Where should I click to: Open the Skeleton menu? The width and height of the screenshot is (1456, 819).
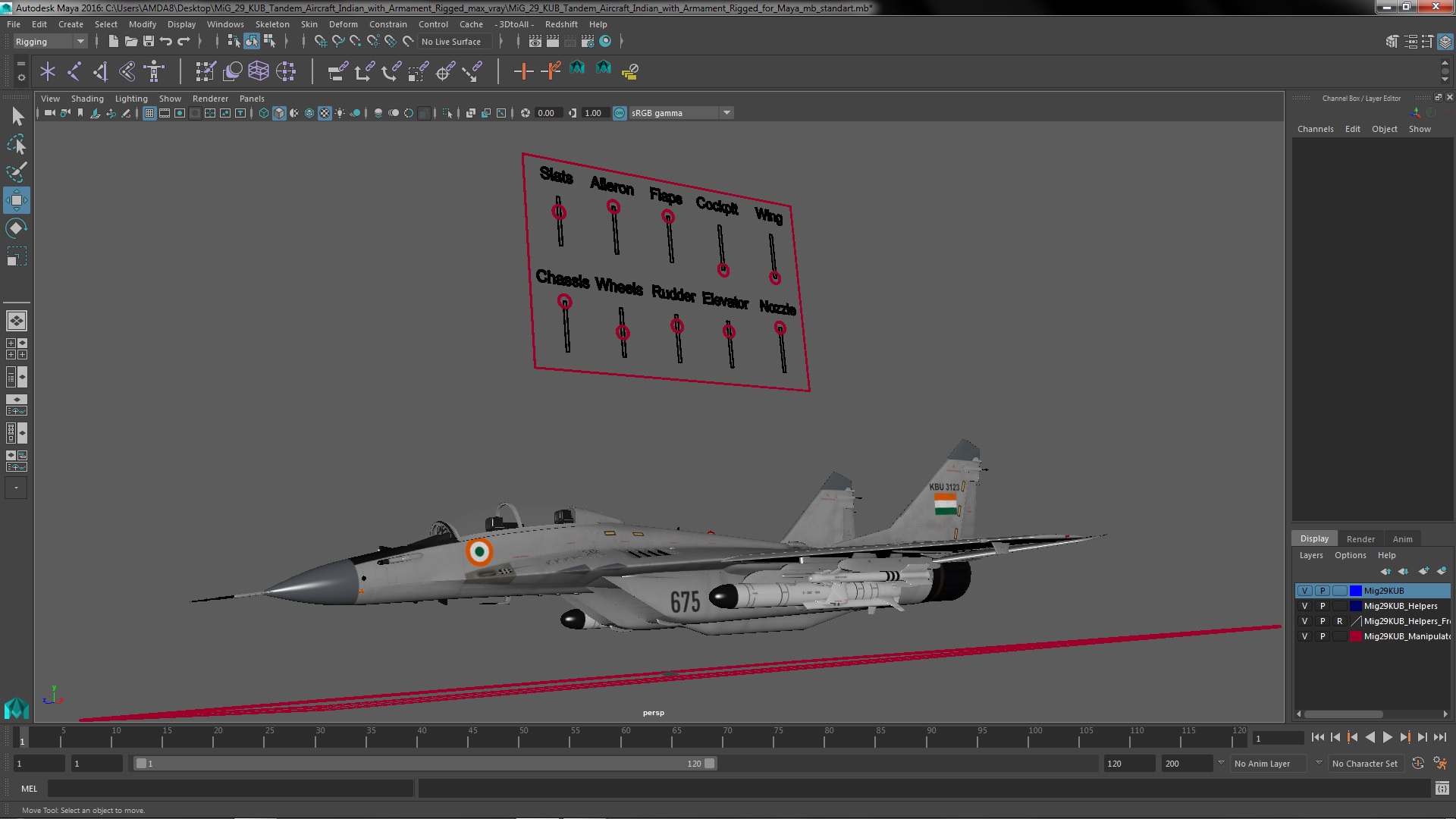pos(272,24)
